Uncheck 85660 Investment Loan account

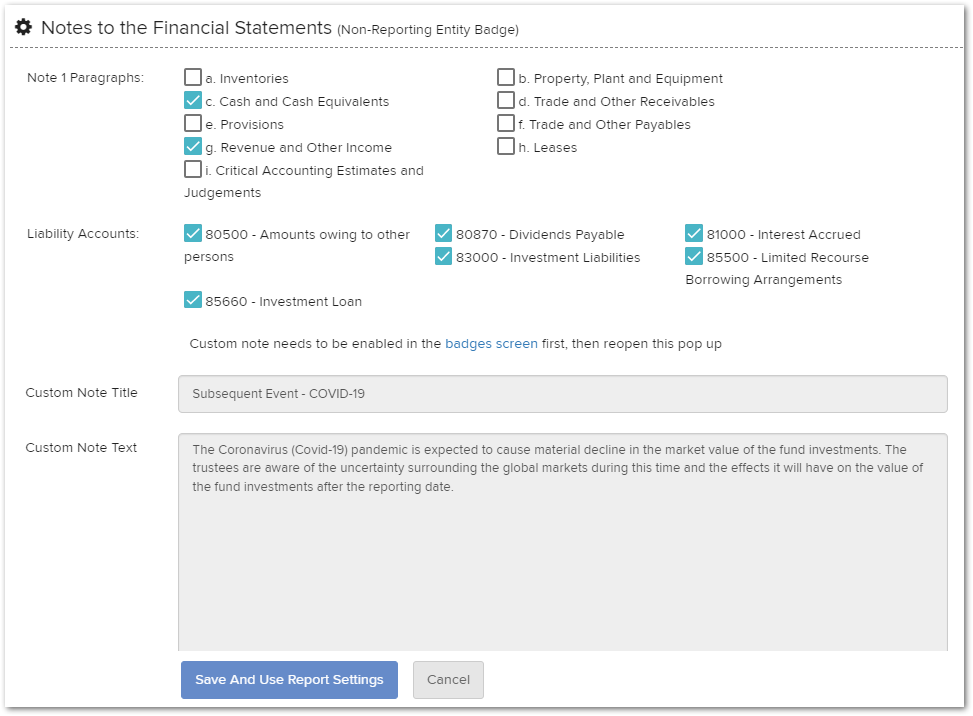pos(193,300)
